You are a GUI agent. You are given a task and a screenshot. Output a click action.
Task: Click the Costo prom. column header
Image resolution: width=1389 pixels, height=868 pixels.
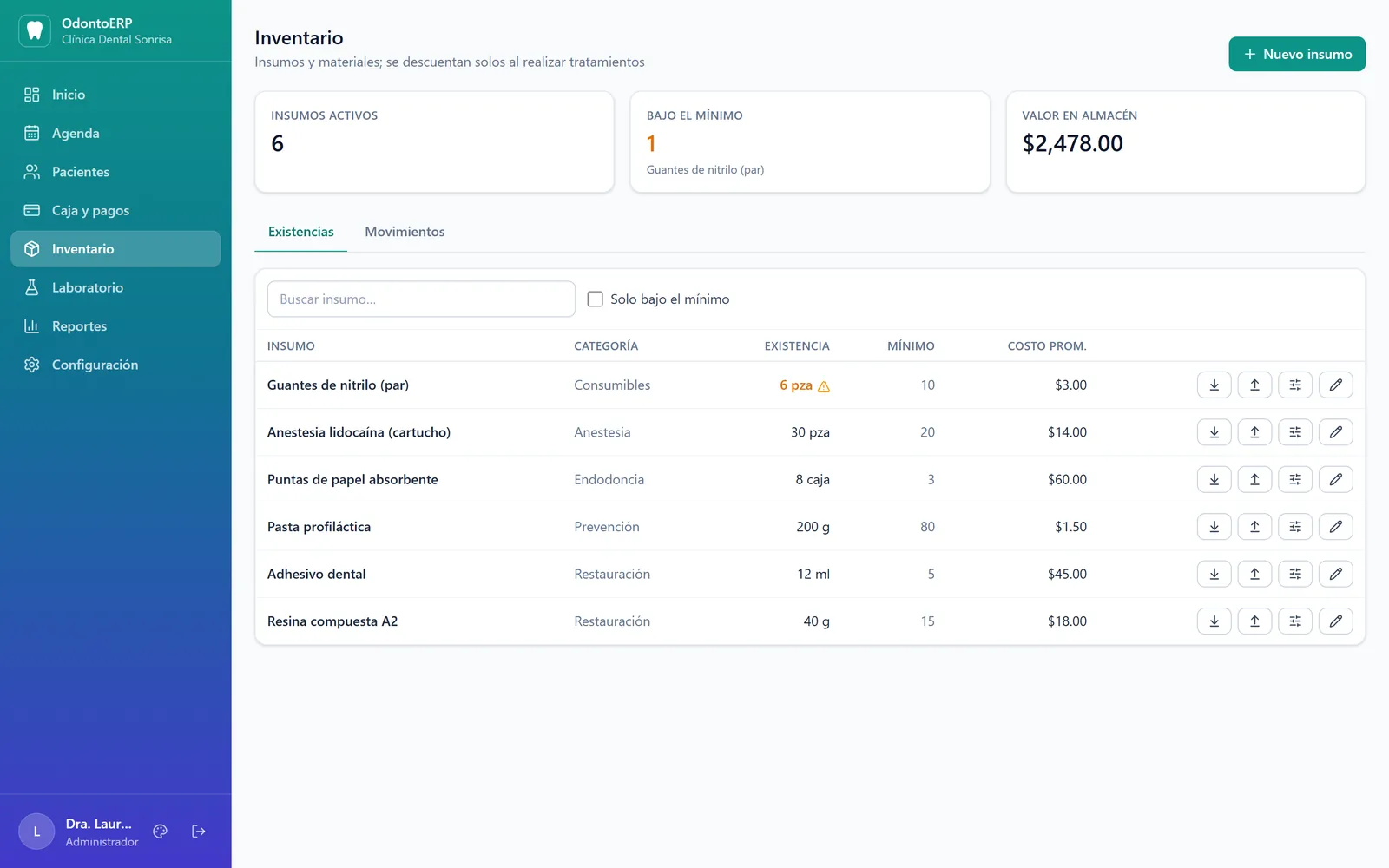[1046, 345]
